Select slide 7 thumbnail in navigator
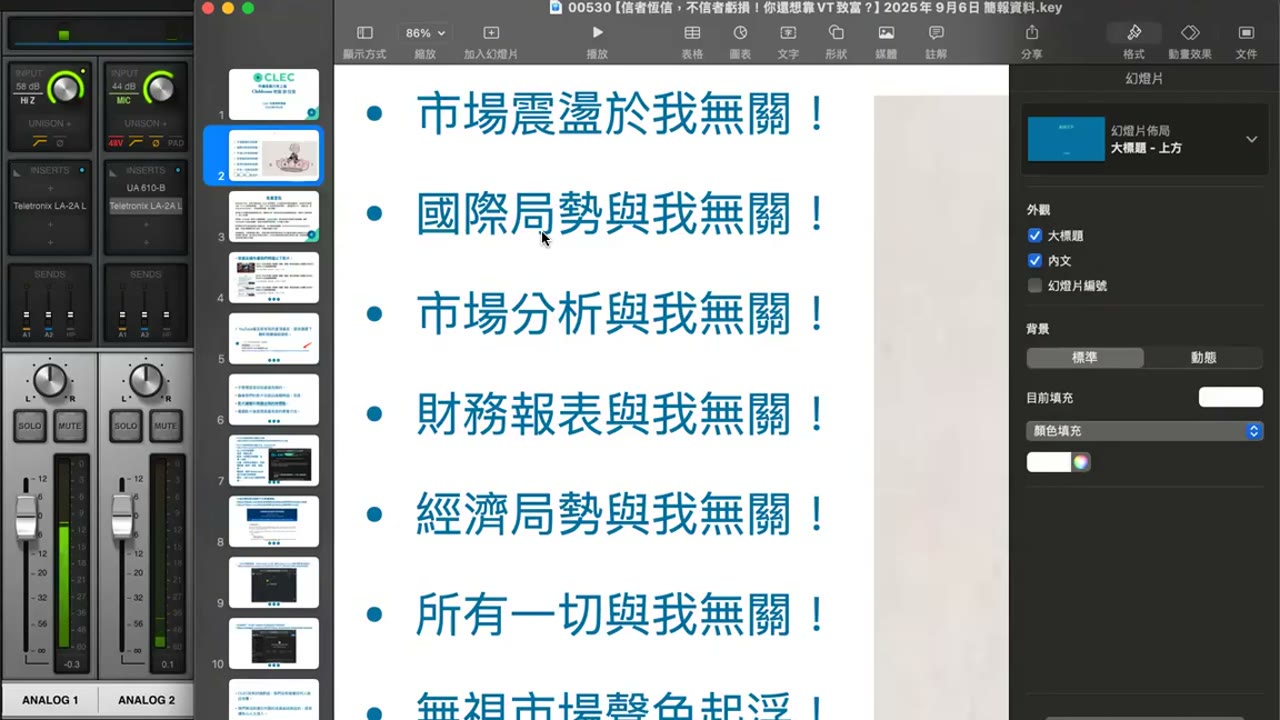Viewport: 1280px width, 720px height. 274,460
